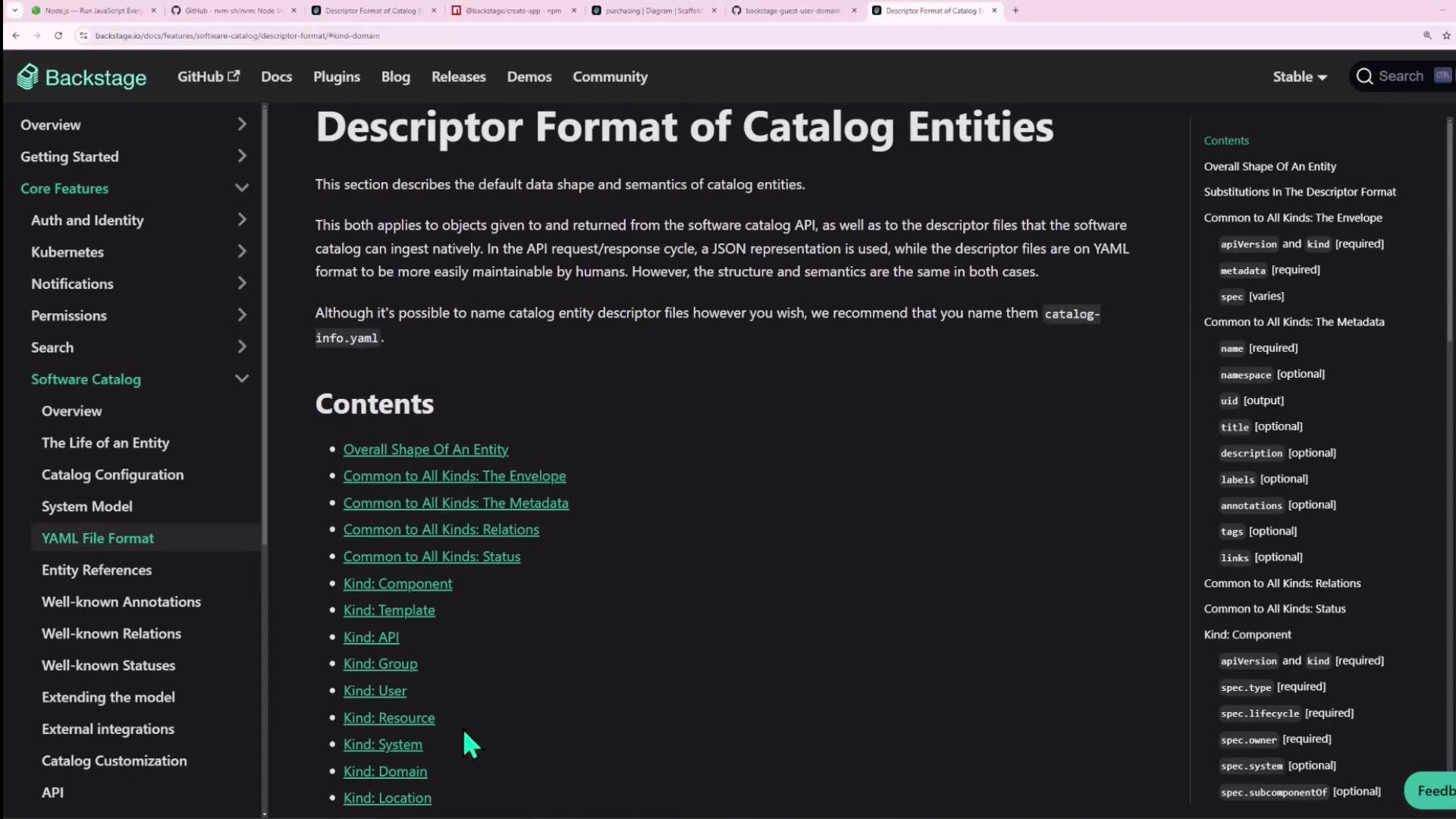This screenshot has height=819, width=1456.
Task: Follow the Kind: Component content link
Action: coord(397,584)
